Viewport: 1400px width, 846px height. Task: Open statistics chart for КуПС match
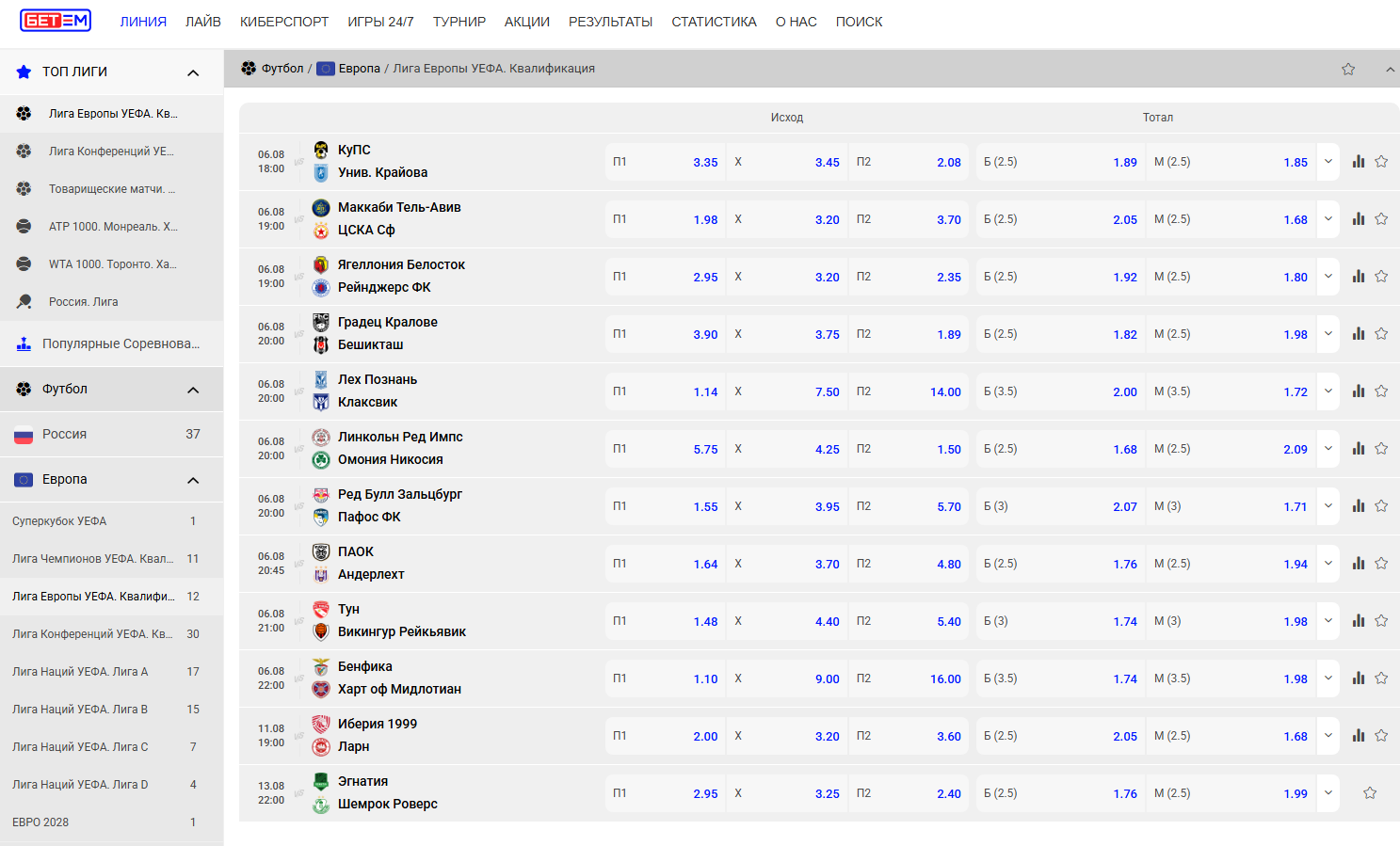coord(1359,162)
